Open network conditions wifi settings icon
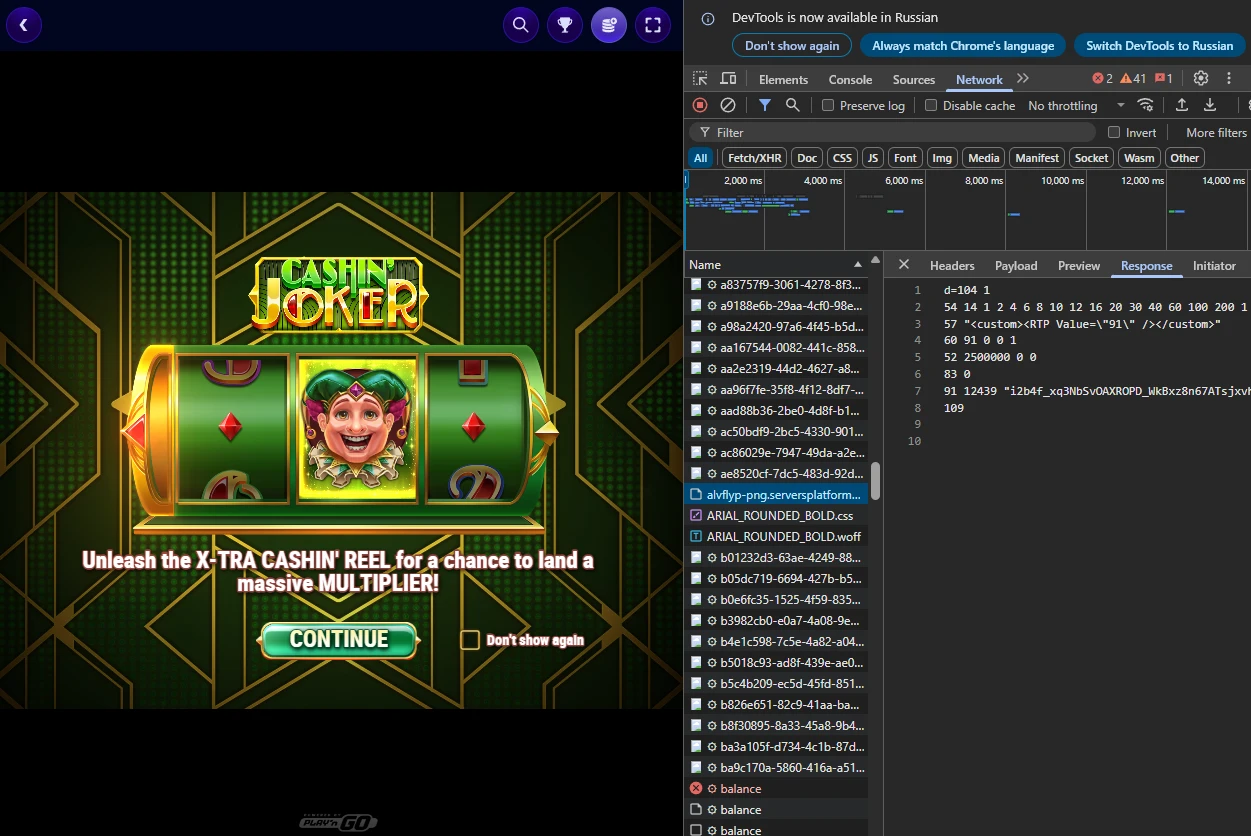1251x836 pixels. (1146, 105)
